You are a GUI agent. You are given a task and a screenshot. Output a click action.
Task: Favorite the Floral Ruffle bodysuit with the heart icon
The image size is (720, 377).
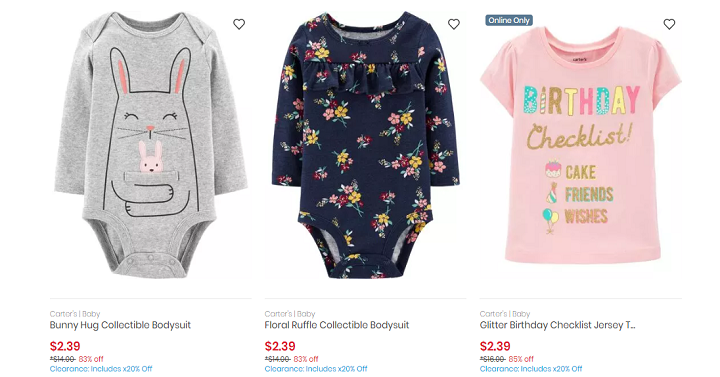pos(454,24)
